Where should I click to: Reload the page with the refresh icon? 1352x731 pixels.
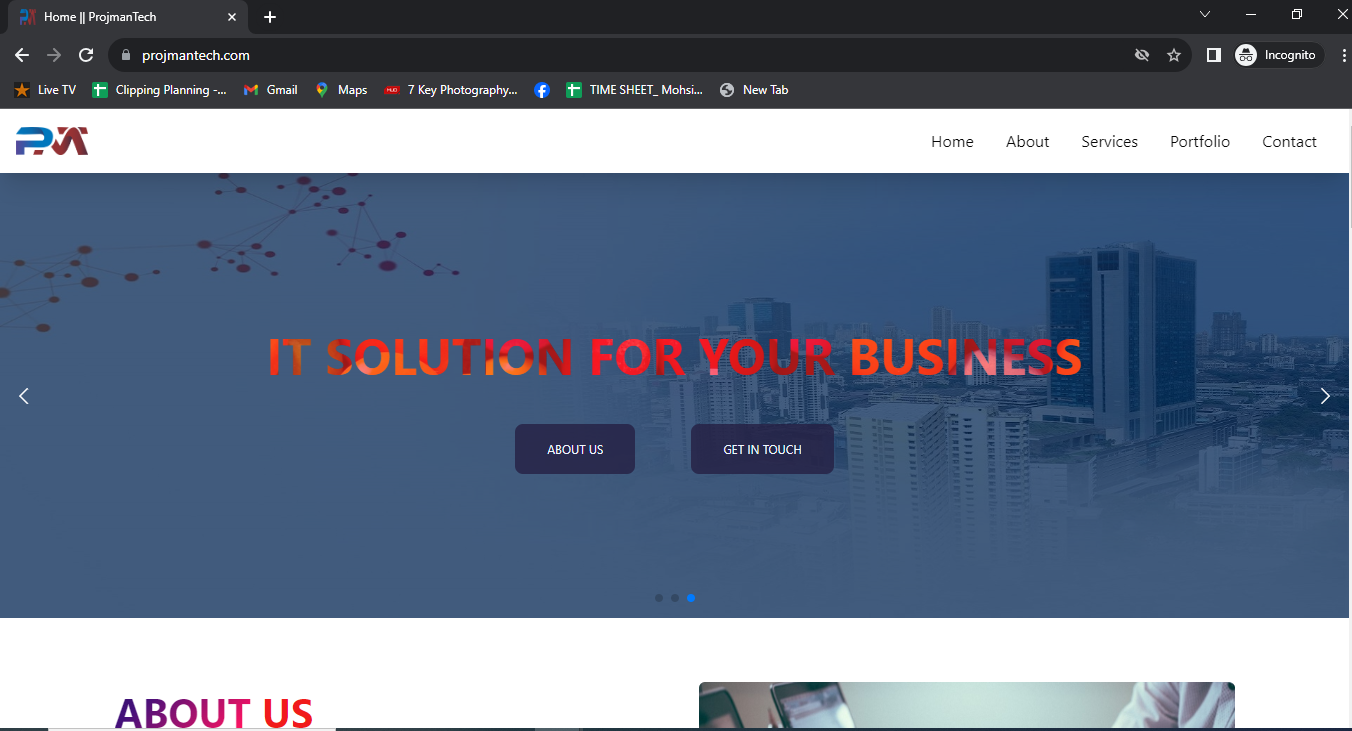tap(86, 55)
